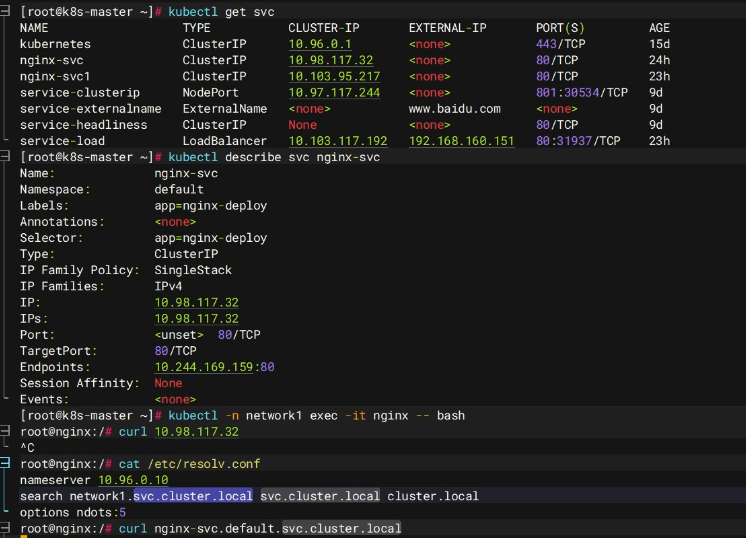Image resolution: width=746 pixels, height=538 pixels.
Task: Click the '^C' interrupt line
Action: click(27, 448)
